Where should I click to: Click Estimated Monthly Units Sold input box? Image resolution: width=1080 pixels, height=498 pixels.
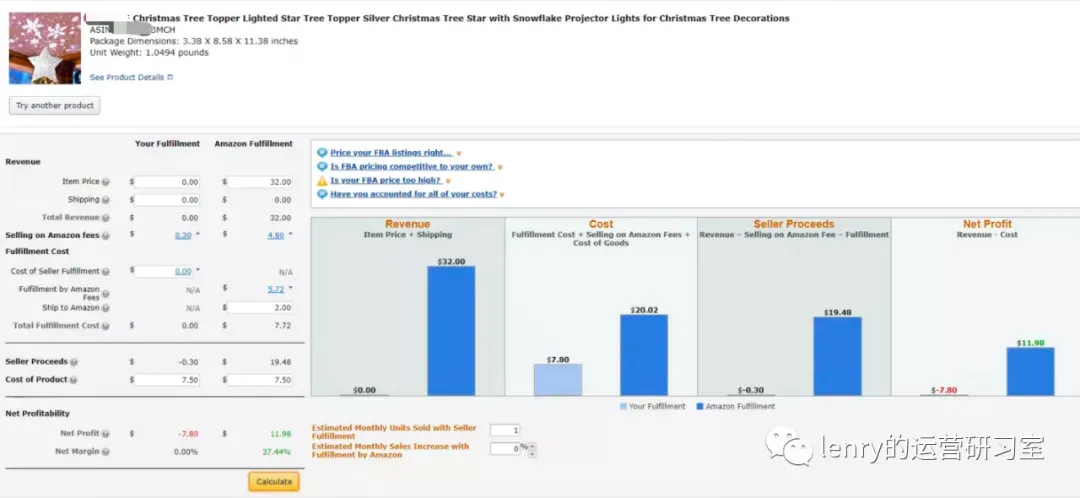[505, 430]
